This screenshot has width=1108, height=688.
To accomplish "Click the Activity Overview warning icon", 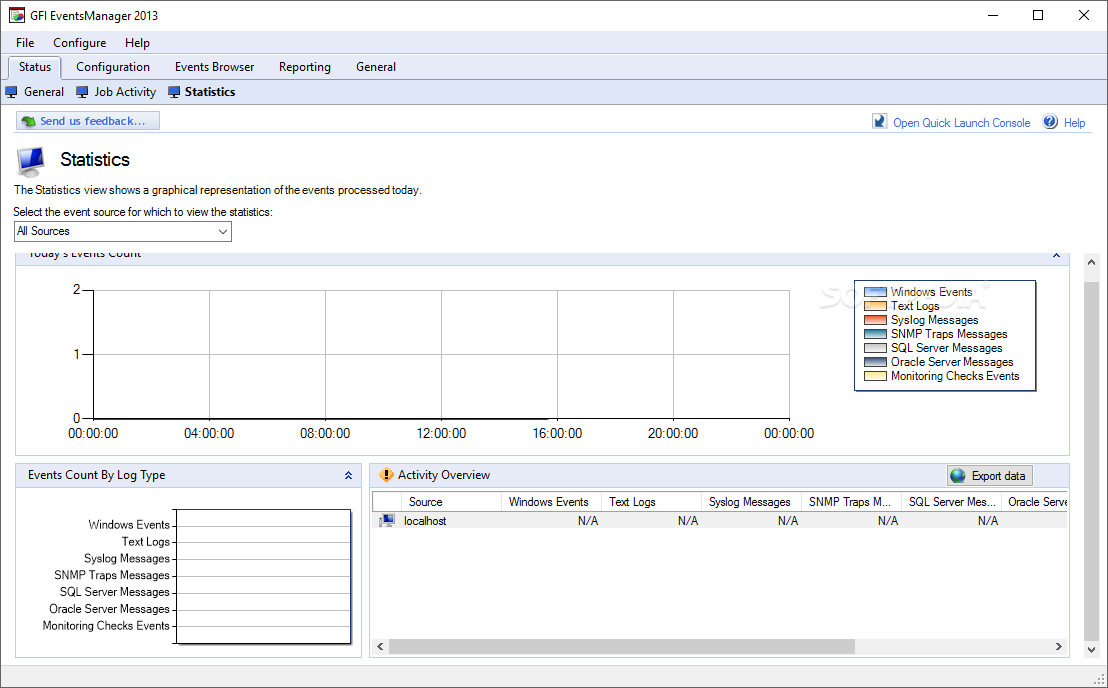I will pos(386,475).
